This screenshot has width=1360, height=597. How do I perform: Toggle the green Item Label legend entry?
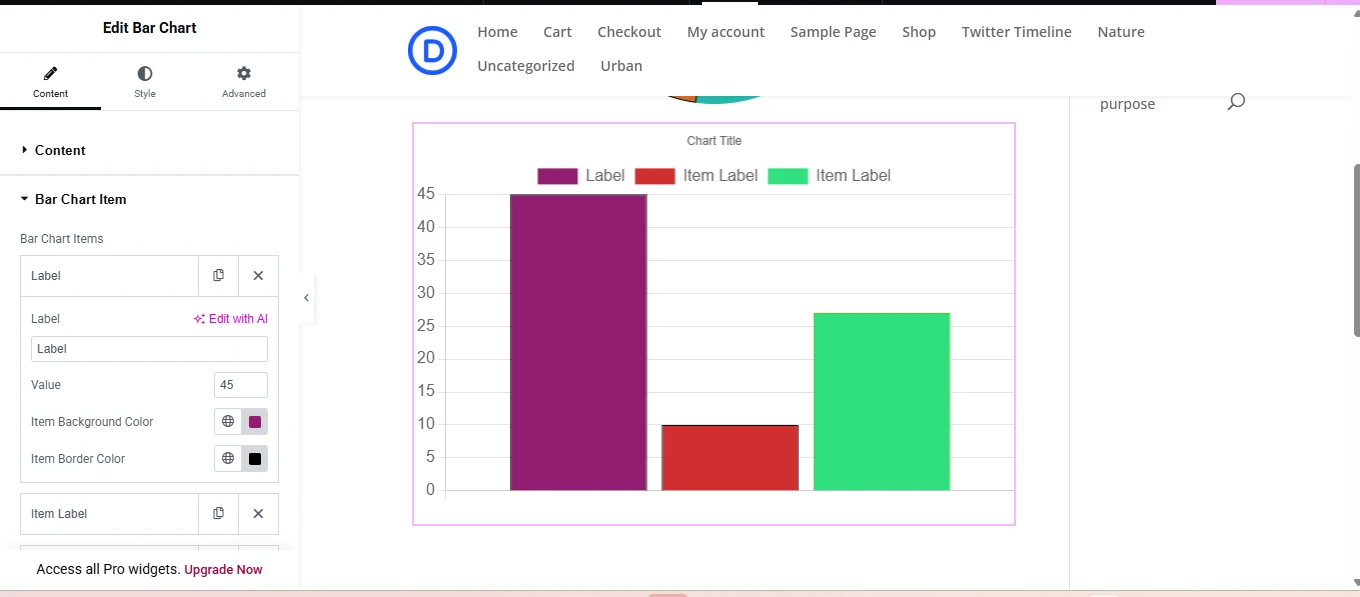(829, 176)
